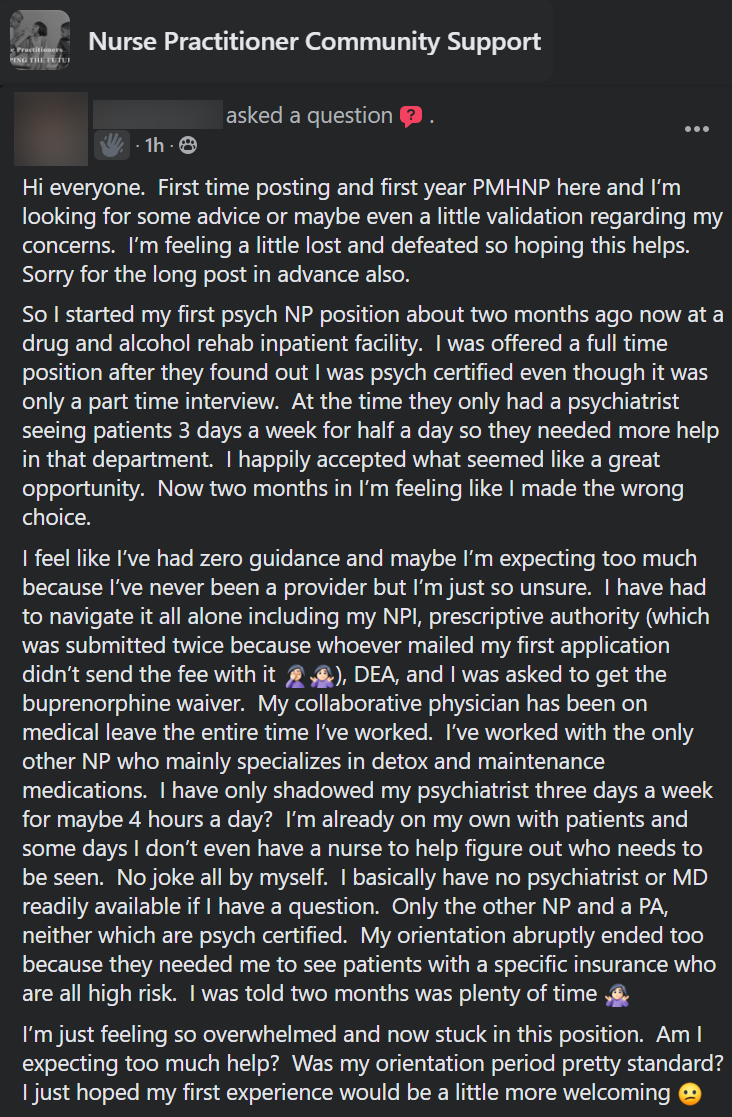Click the shrug emoji after 'plenty of time'
732x1117 pixels.
pos(616,994)
